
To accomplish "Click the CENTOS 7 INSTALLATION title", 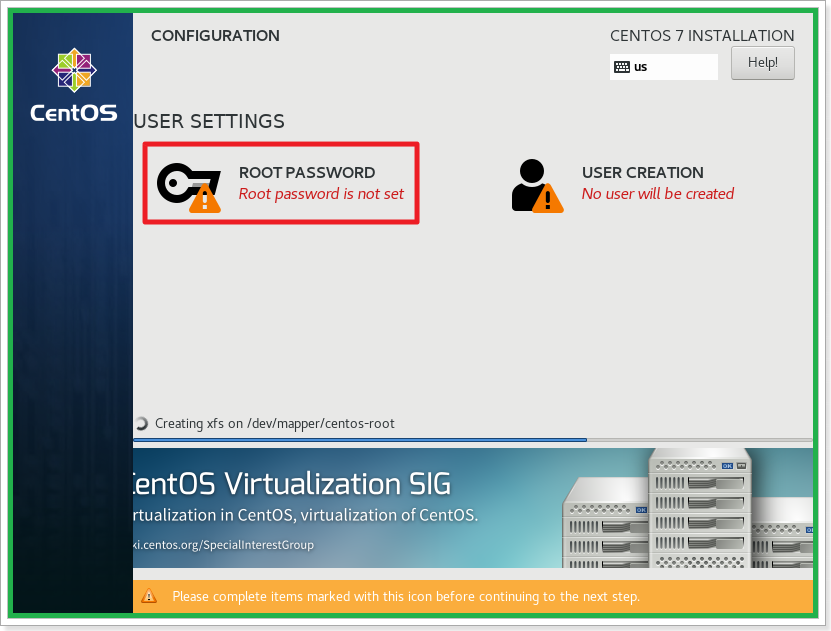I will (702, 36).
